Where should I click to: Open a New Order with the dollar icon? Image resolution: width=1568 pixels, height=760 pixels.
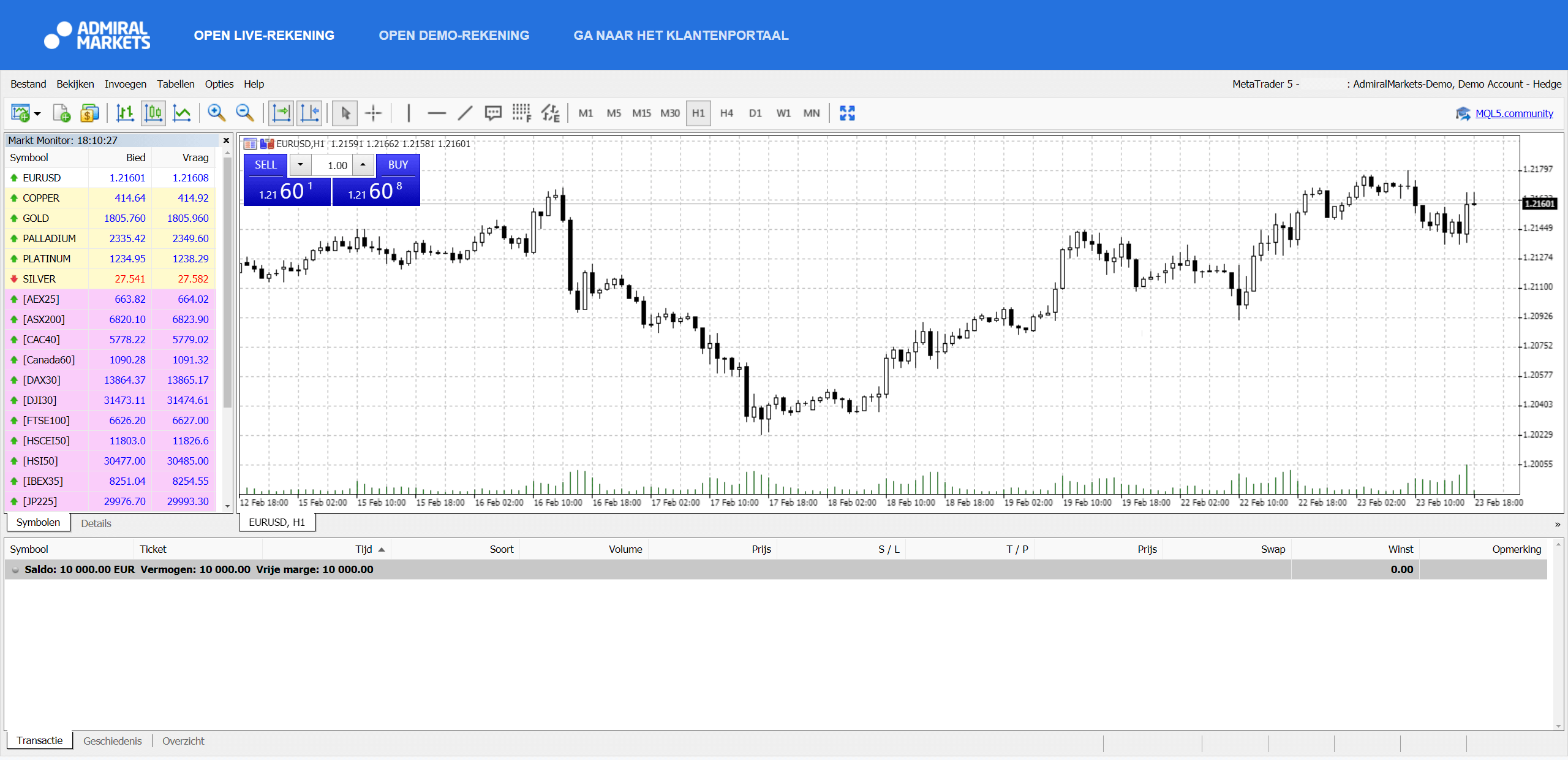[x=89, y=113]
